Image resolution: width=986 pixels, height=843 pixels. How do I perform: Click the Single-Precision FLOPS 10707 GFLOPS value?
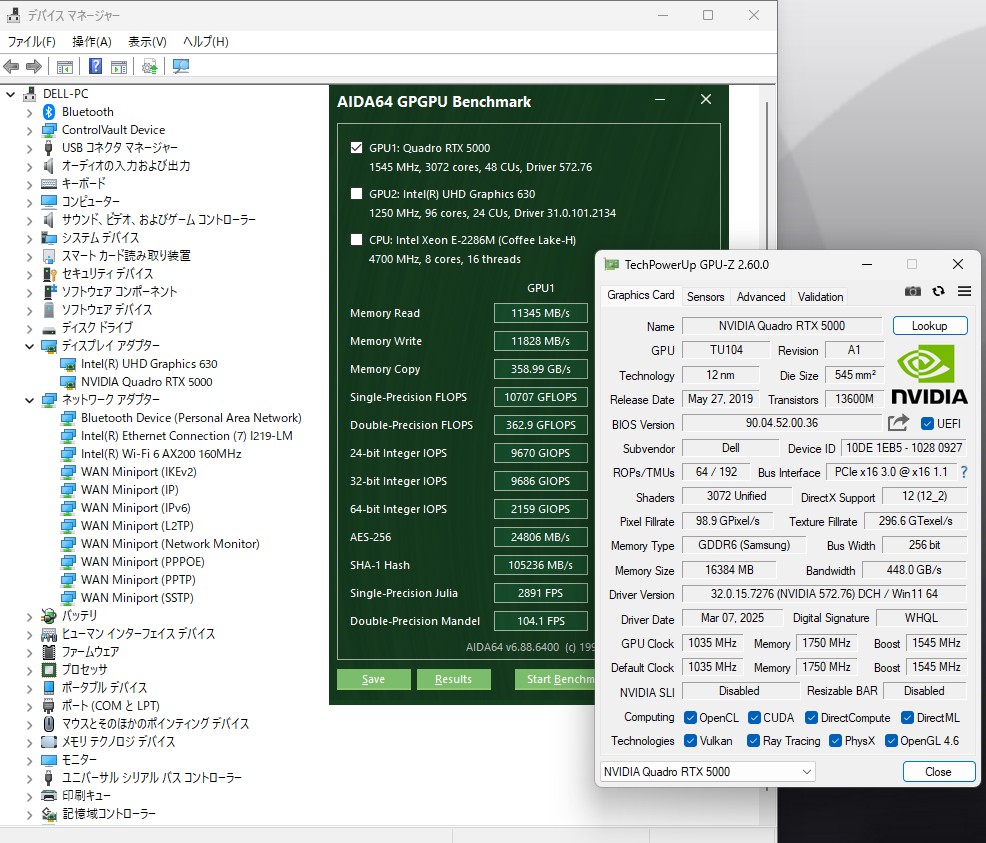541,397
